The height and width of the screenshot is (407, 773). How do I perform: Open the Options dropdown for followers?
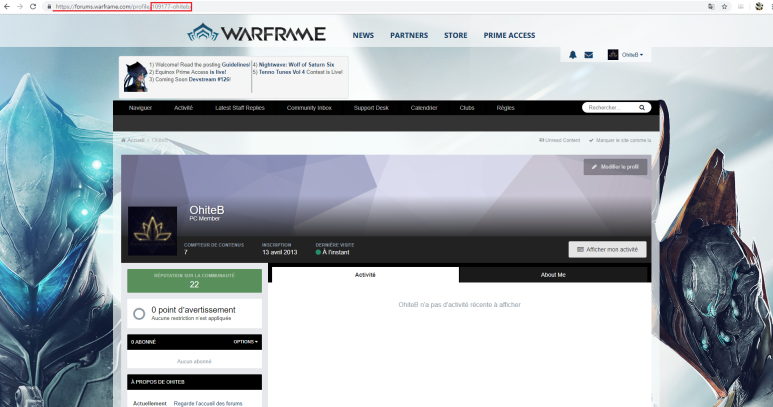tap(245, 342)
